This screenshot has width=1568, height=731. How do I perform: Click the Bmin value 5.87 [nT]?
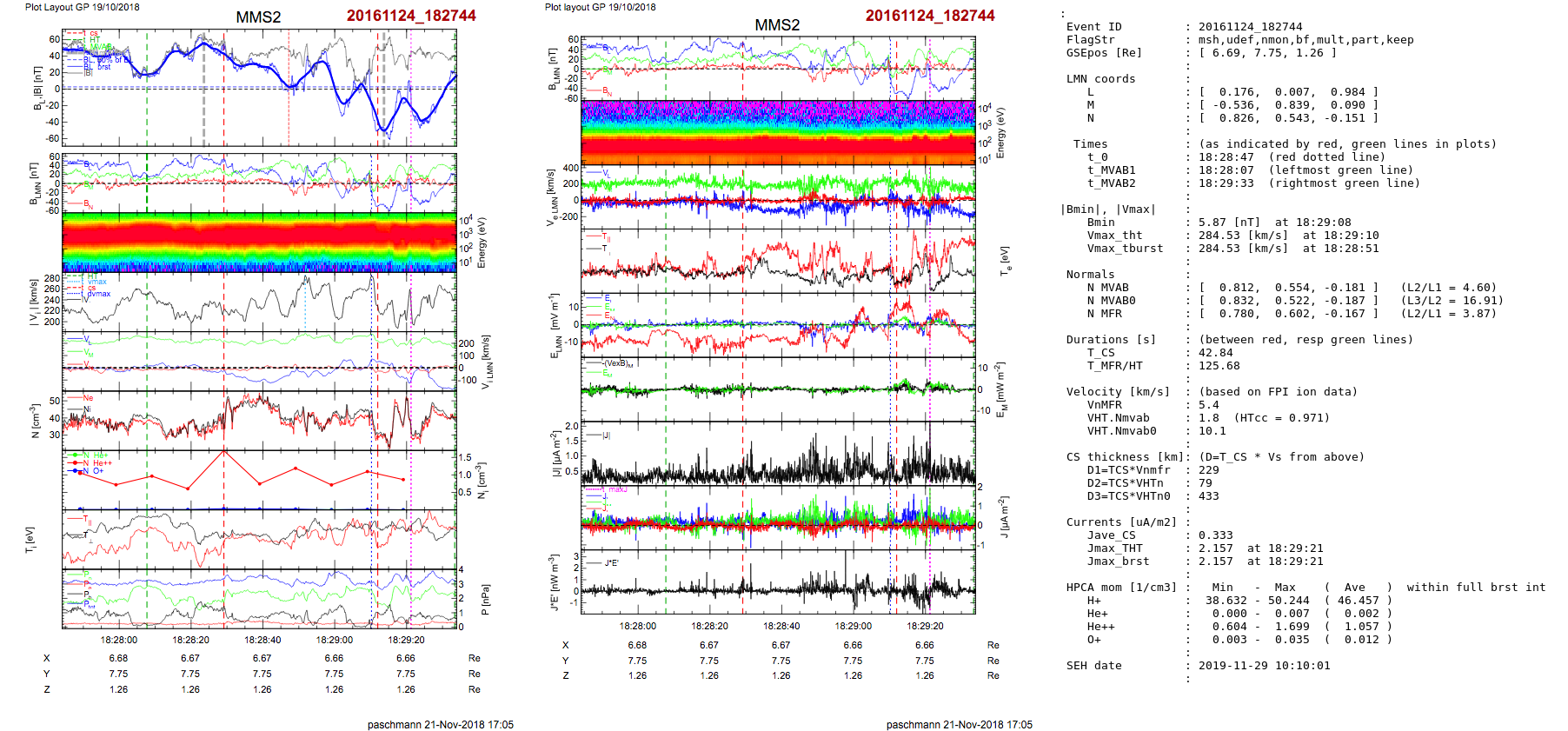point(1229,223)
